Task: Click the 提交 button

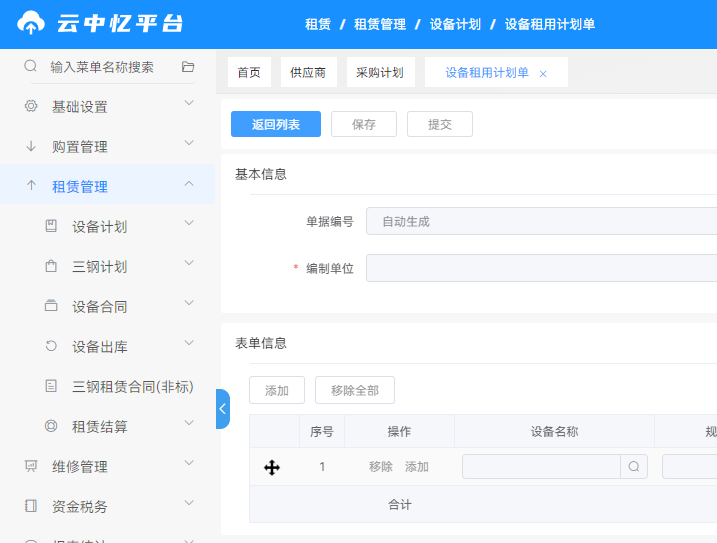Action: coord(439,124)
